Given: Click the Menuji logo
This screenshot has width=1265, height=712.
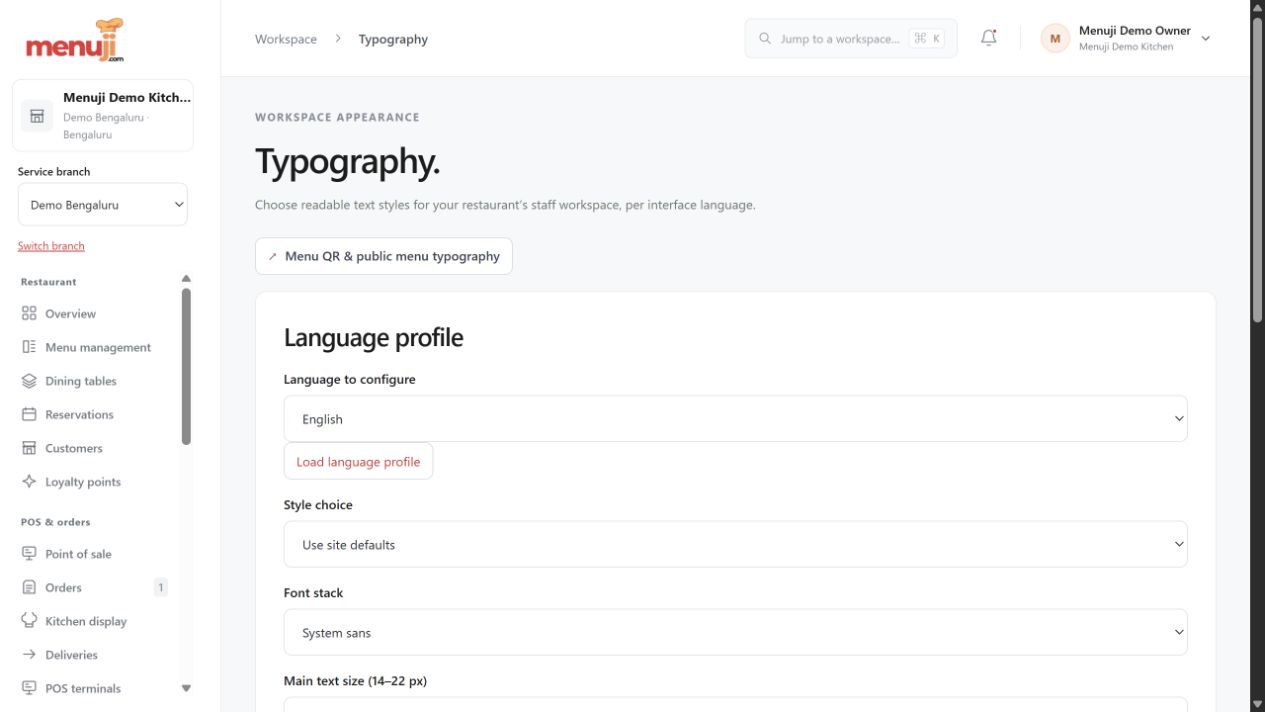Looking at the screenshot, I should tap(75, 40).
